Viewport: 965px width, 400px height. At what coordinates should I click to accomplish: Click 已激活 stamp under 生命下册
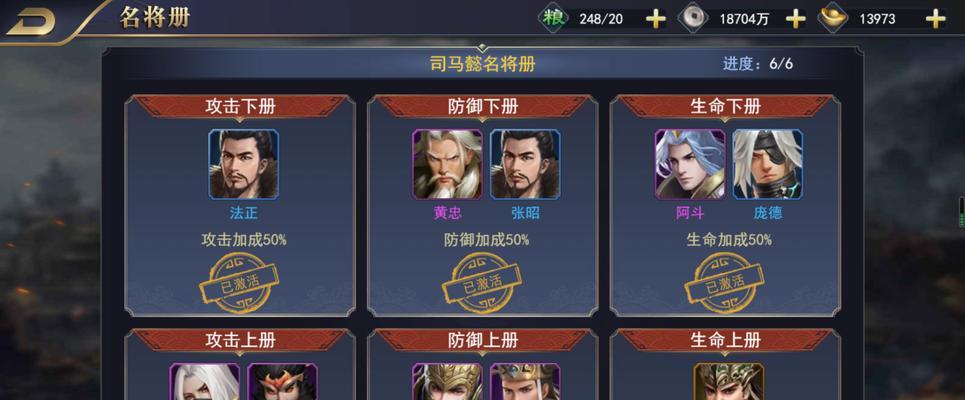[724, 283]
